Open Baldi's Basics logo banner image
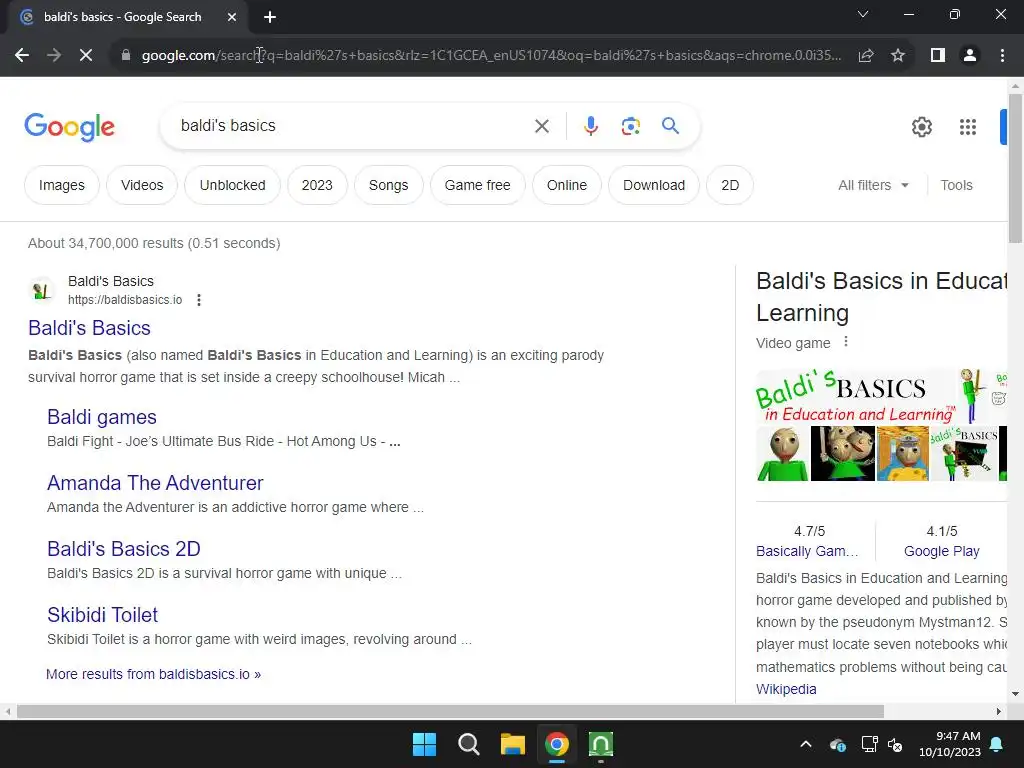This screenshot has width=1024, height=768. (x=856, y=396)
